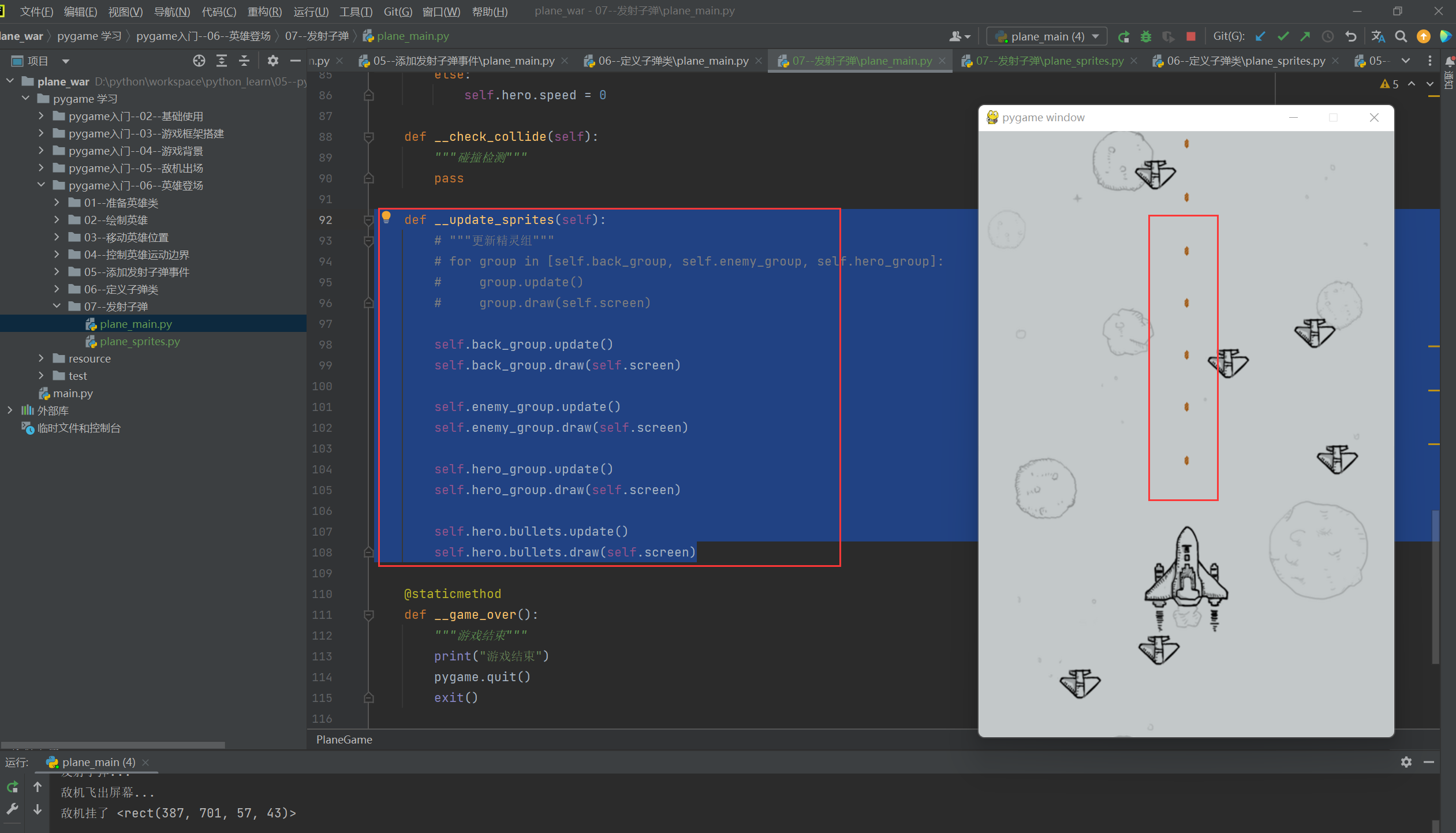Run plane_main with coverage
Viewport: 1456px width, 833px height.
1168,36
